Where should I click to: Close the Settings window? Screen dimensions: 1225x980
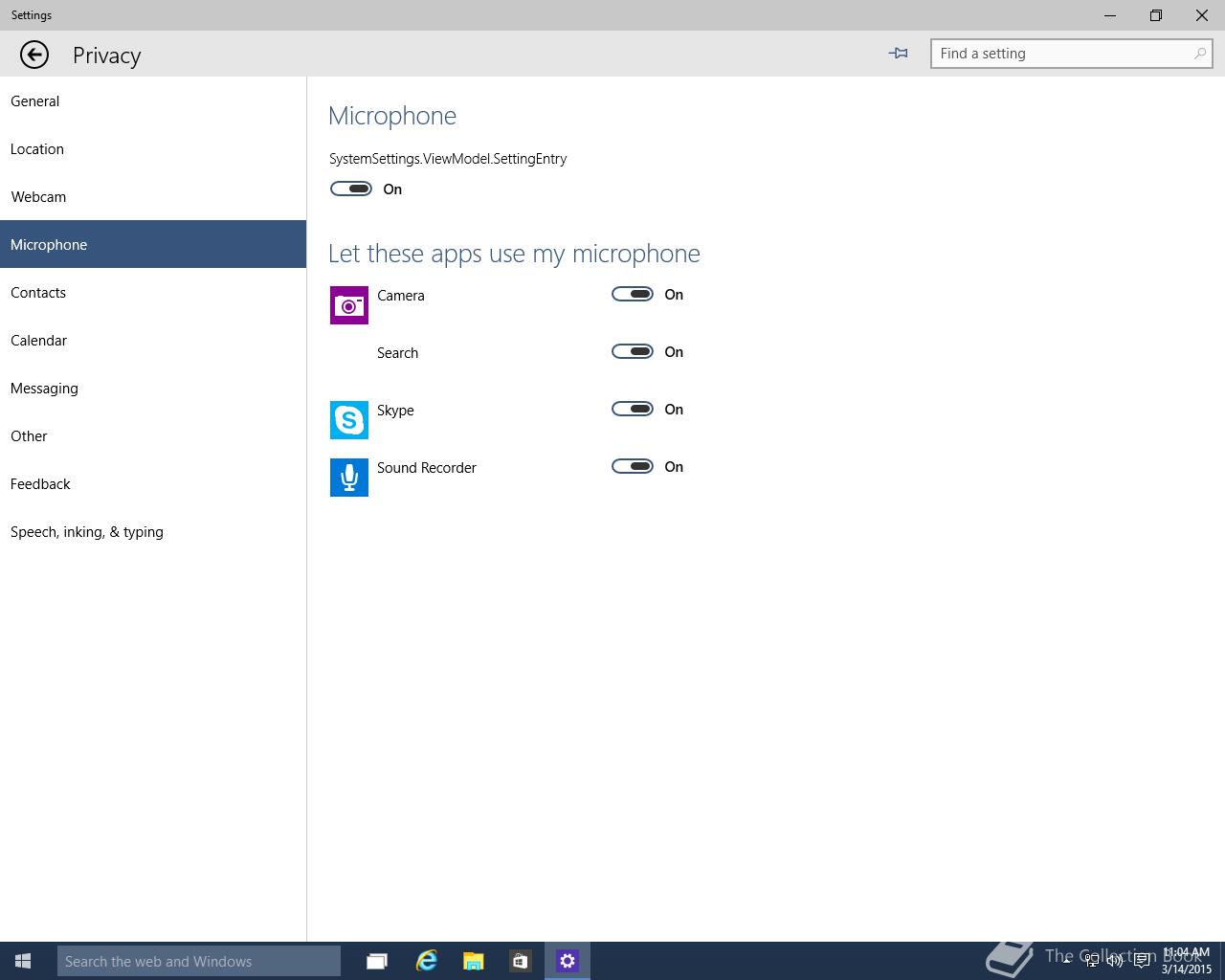pos(1202,15)
